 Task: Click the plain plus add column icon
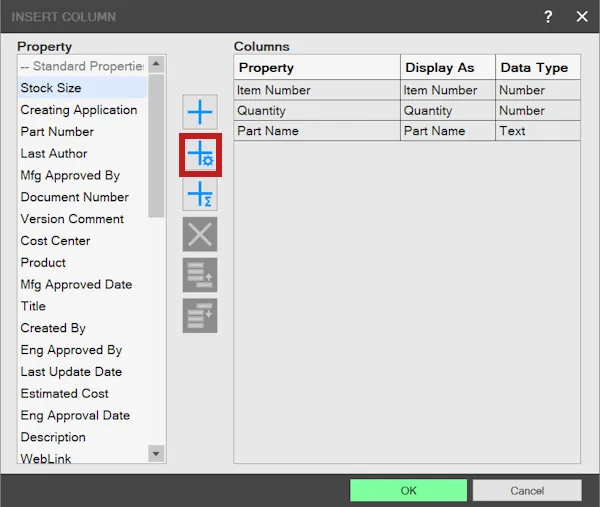[x=200, y=112]
